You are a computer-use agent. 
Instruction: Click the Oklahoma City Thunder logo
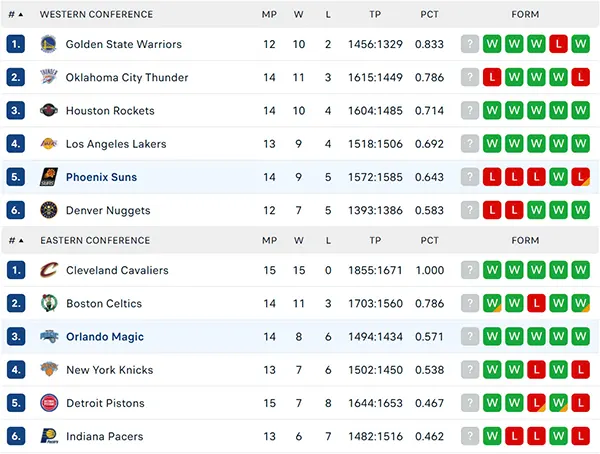tap(49, 77)
